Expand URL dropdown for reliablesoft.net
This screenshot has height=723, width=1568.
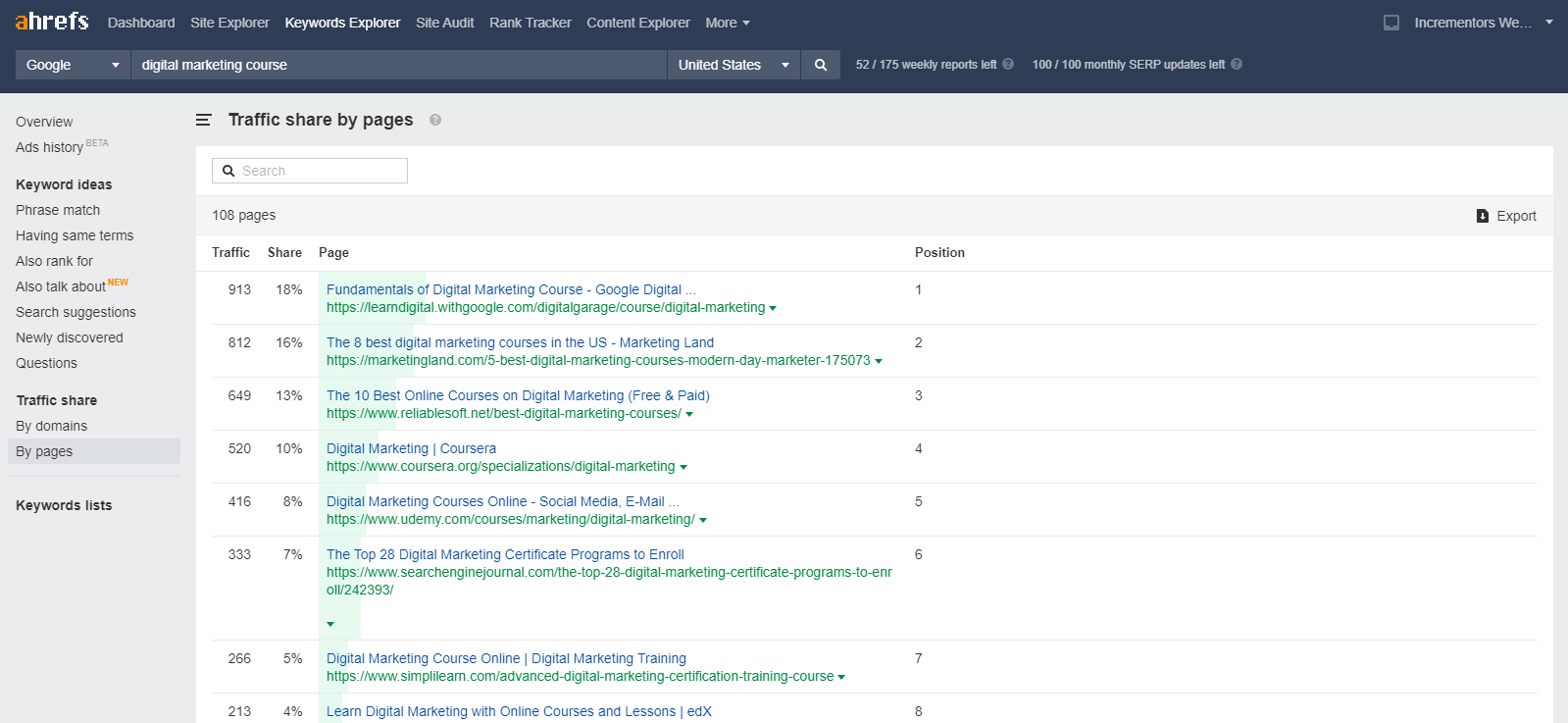click(x=689, y=414)
